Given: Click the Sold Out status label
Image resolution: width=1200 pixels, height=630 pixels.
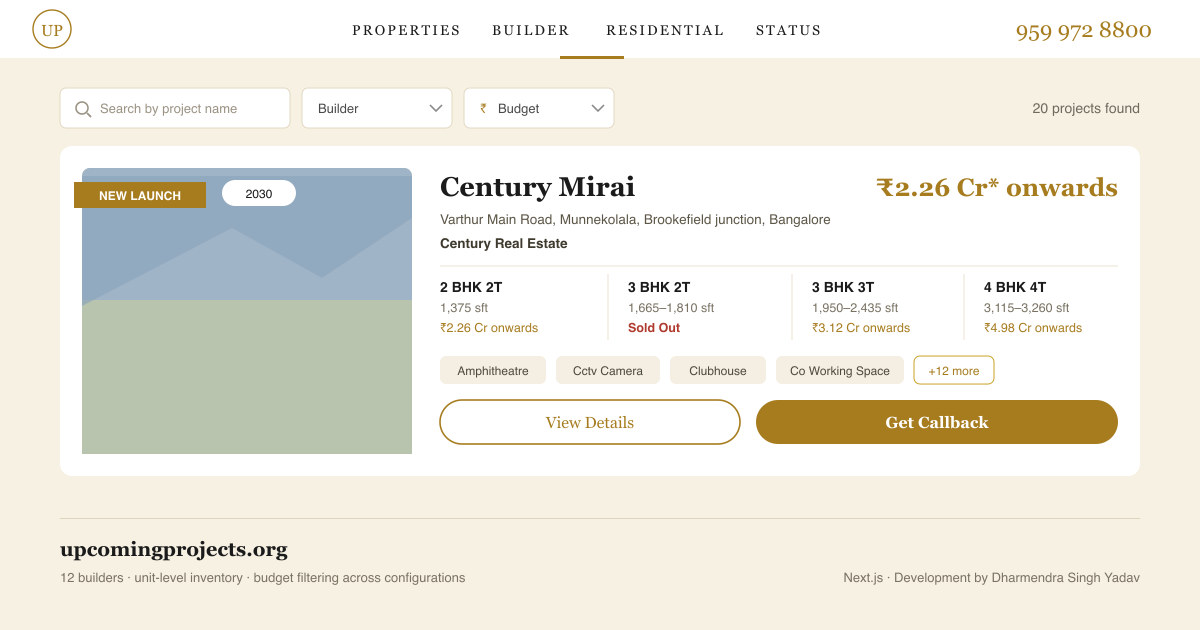Looking at the screenshot, I should pos(654,328).
